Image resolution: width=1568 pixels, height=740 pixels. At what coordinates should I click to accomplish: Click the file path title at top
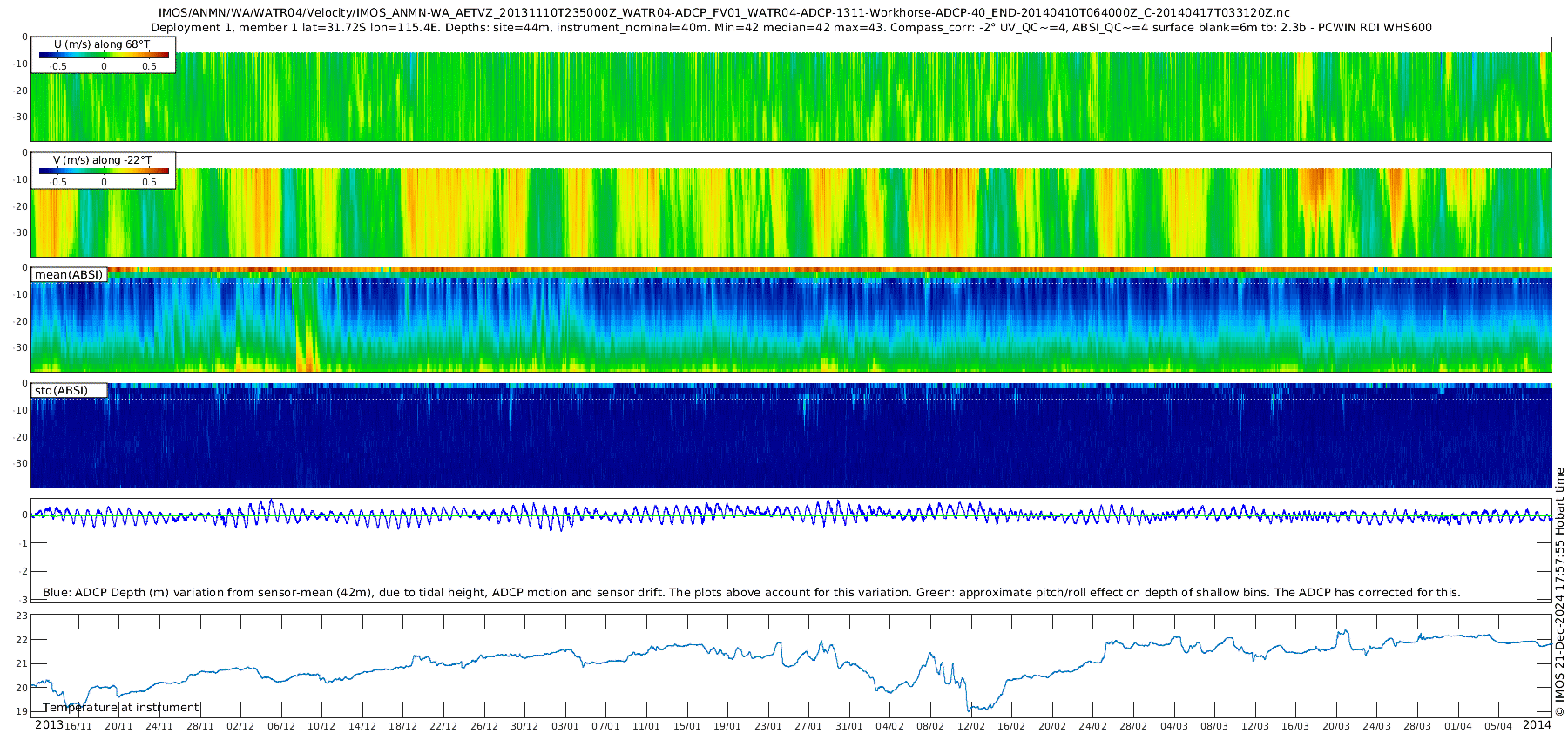[x=724, y=13]
